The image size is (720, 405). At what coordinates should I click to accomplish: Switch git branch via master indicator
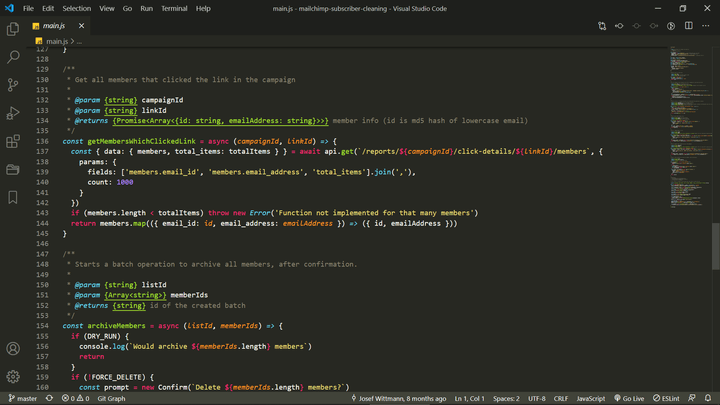tap(22, 399)
